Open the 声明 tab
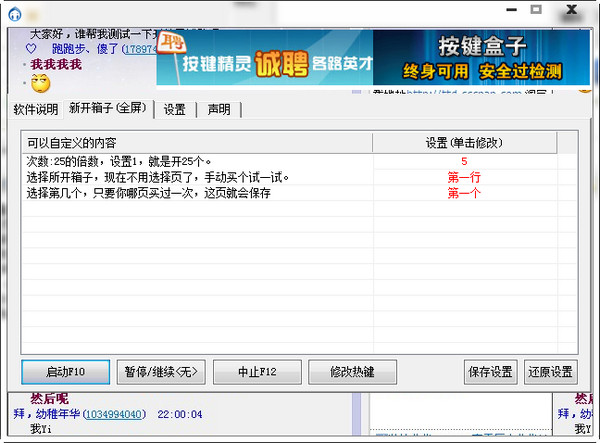 point(219,110)
